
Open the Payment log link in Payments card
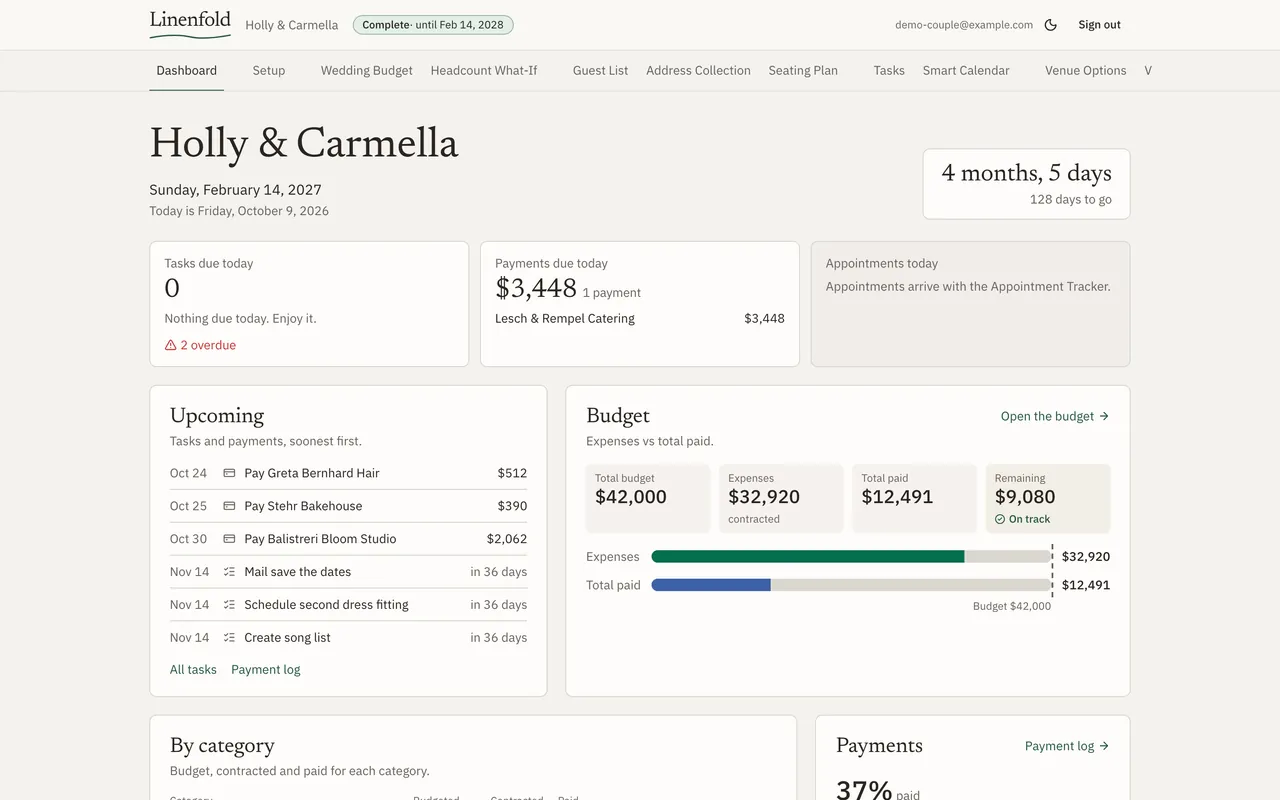coord(1067,746)
